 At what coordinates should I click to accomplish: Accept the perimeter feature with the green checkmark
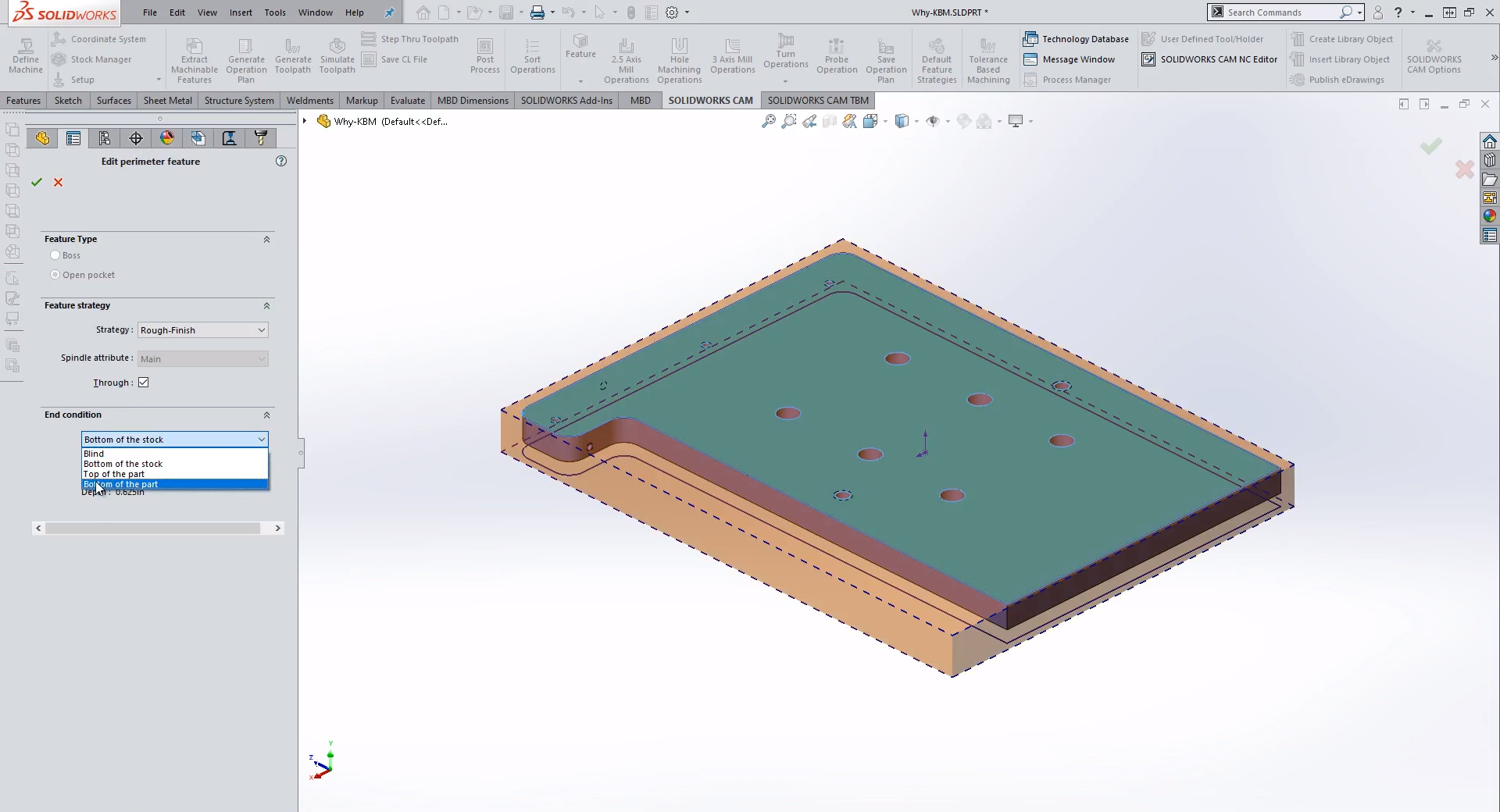click(x=37, y=182)
